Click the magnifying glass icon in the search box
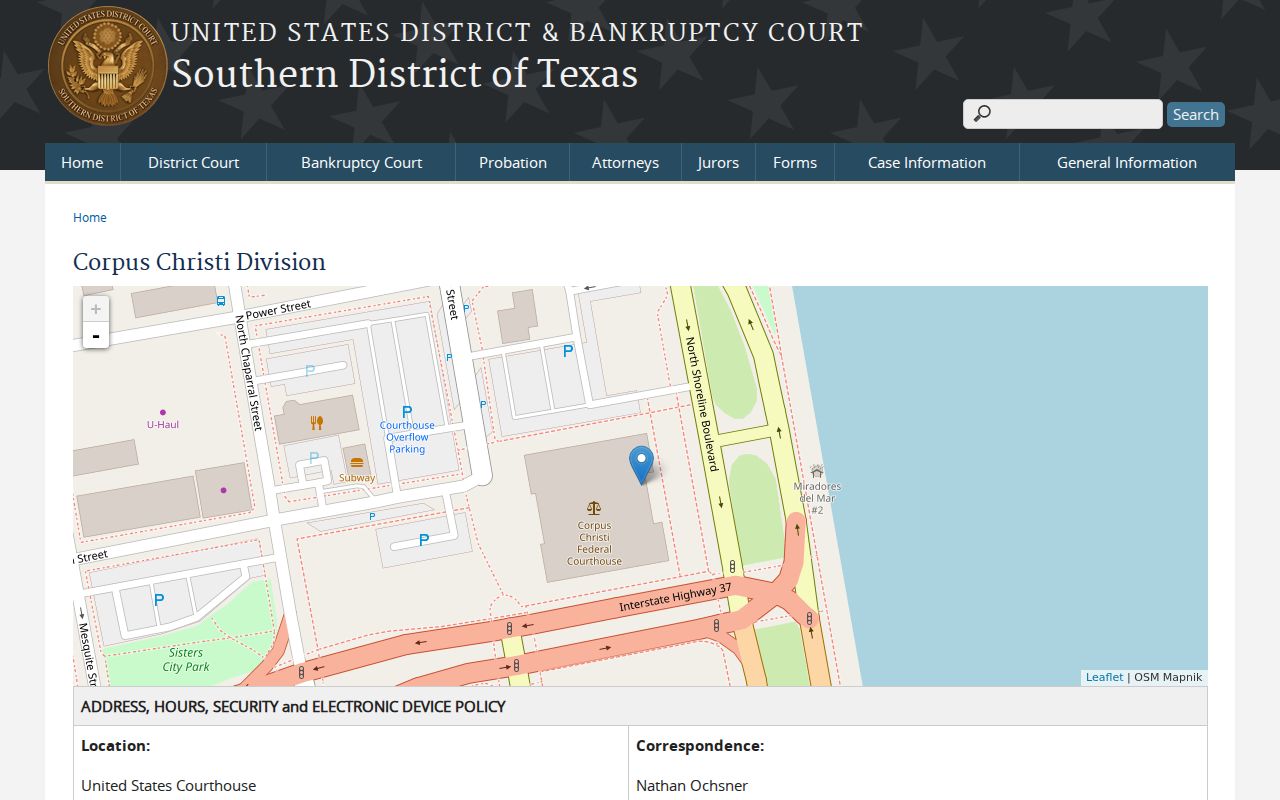1280x800 pixels. pos(982,114)
